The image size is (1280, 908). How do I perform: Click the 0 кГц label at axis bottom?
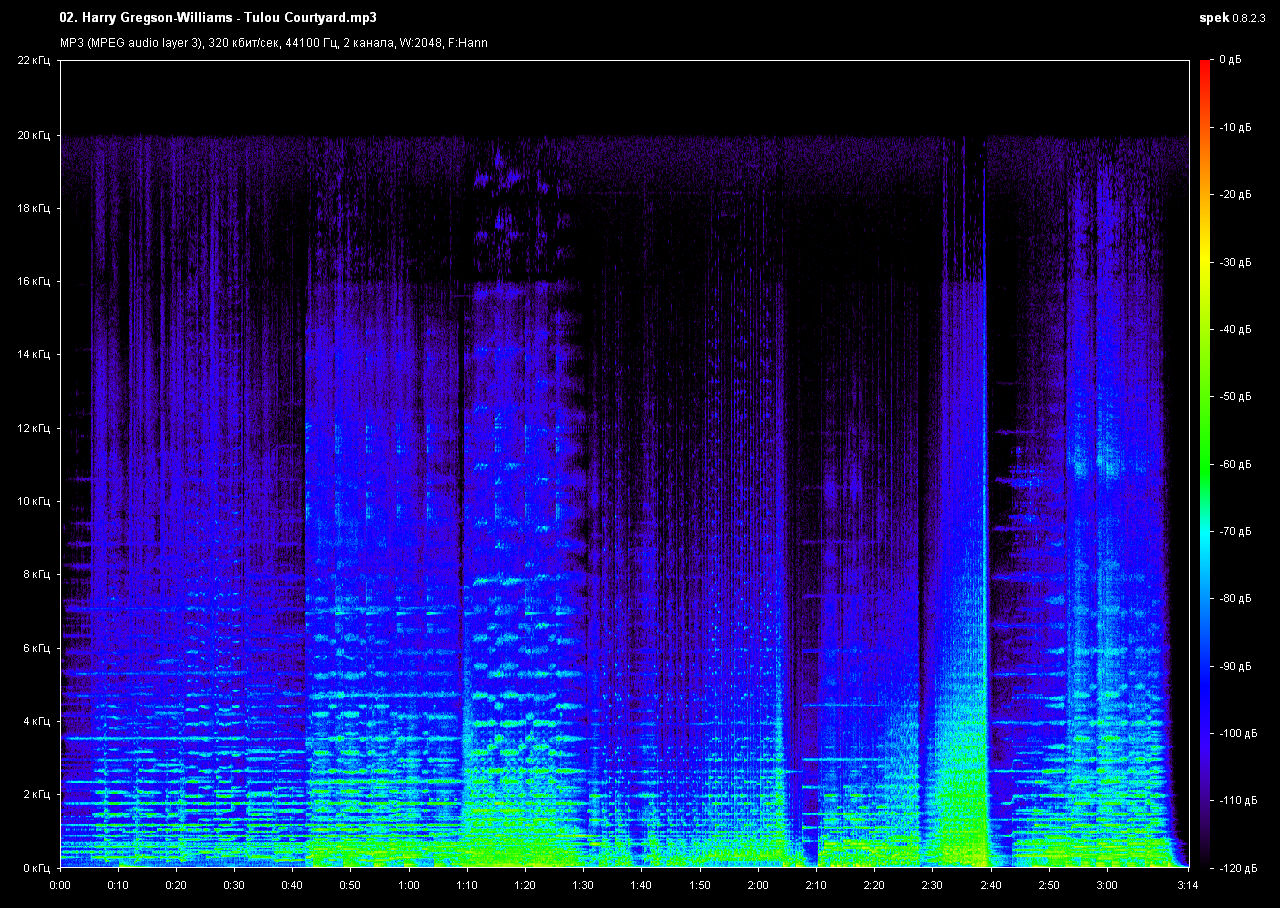tap(37, 867)
